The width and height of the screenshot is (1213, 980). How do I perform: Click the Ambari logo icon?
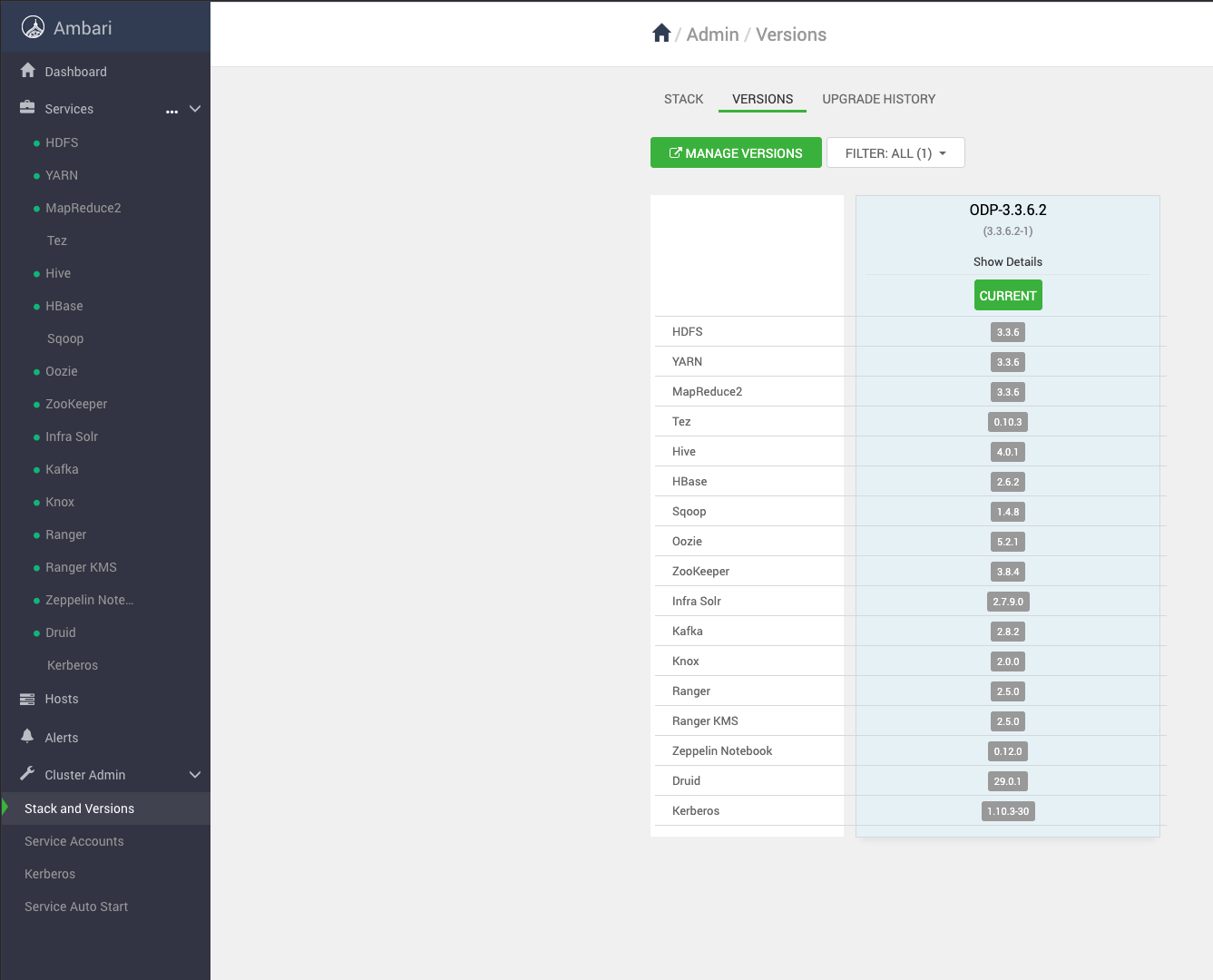pos(33,28)
